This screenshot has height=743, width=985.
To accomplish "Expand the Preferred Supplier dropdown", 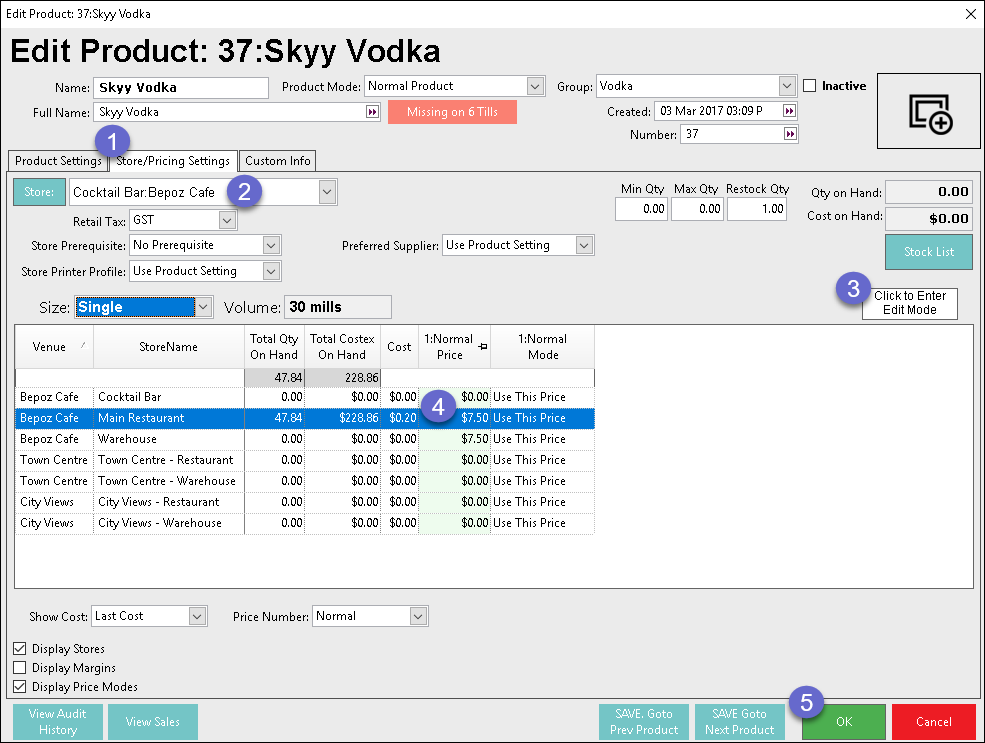I will point(584,245).
